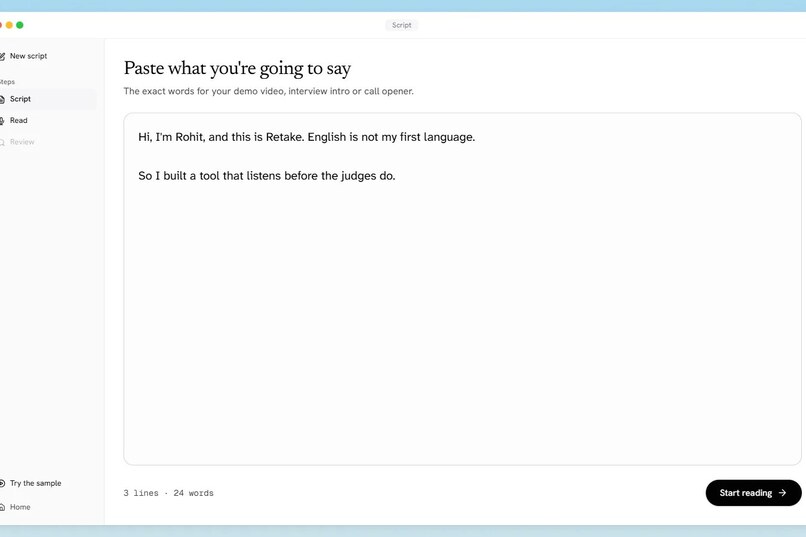The image size is (806, 537).
Task: Open the Review step
Action: coord(48,142)
